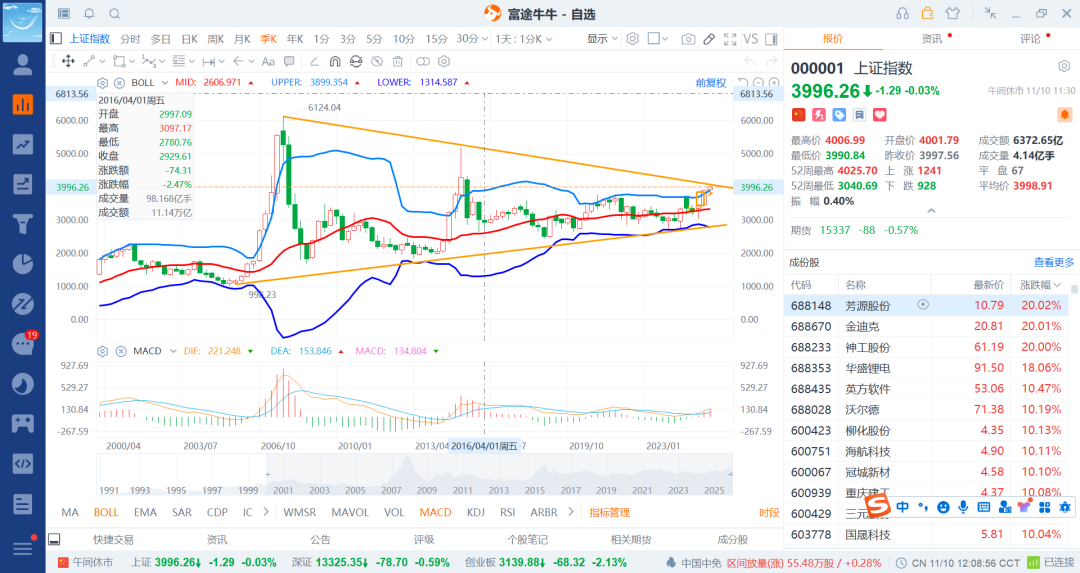The image size is (1080, 573).
Task: Switch to 月K chart period
Action: click(x=242, y=39)
